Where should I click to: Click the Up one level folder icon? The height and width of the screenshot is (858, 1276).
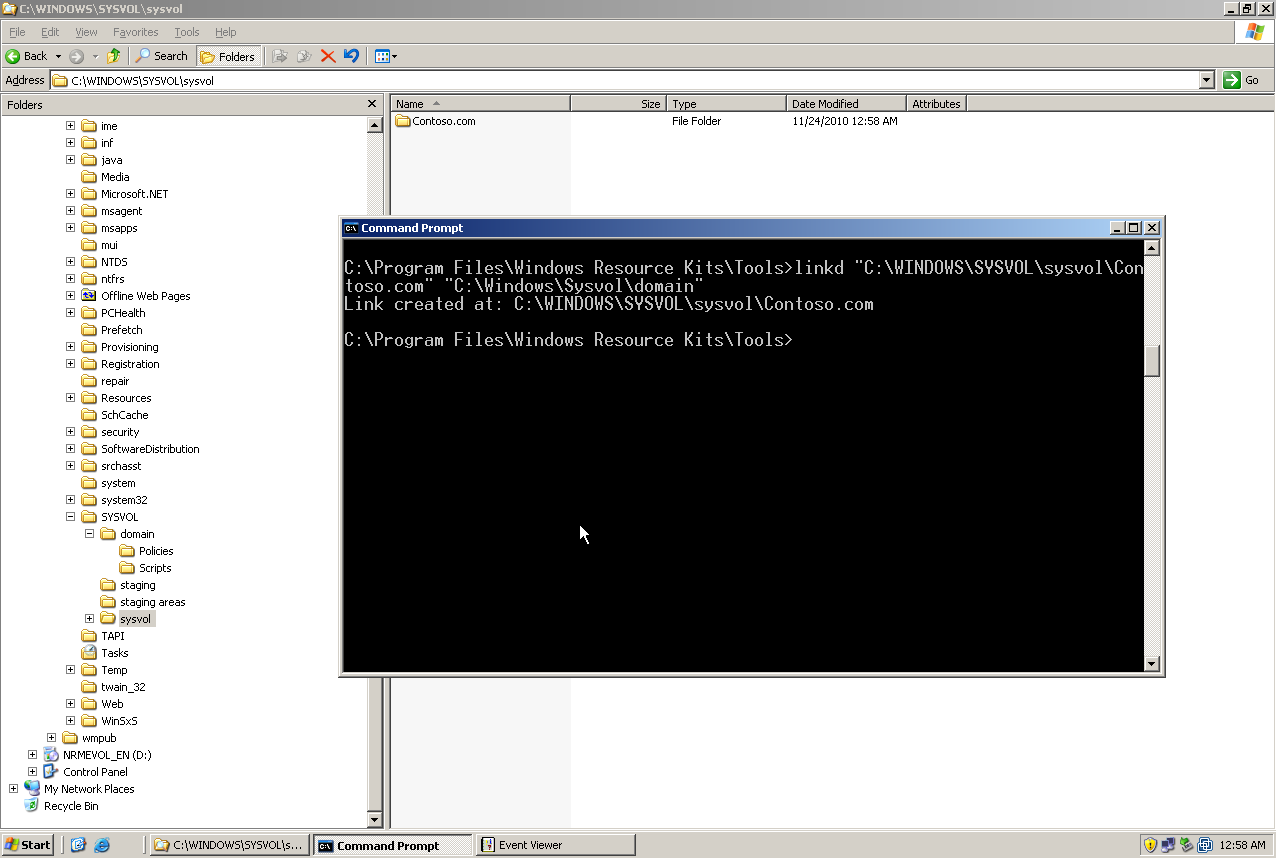[114, 56]
